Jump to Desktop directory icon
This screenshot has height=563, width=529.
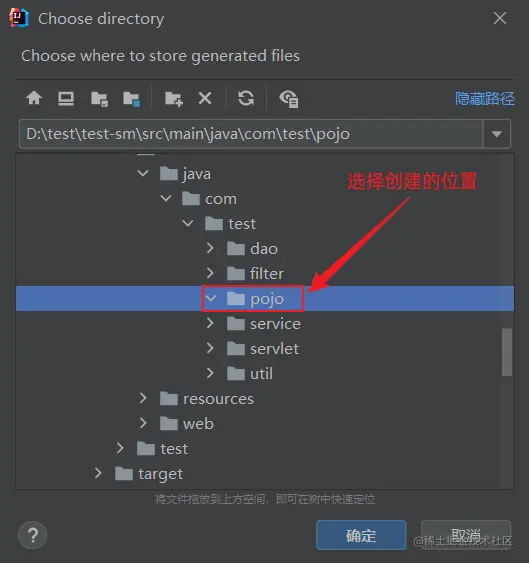pos(66,98)
